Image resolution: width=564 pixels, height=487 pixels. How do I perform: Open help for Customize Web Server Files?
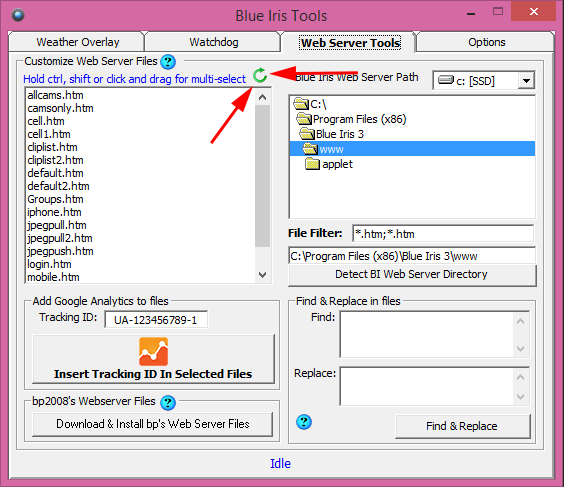(168, 62)
